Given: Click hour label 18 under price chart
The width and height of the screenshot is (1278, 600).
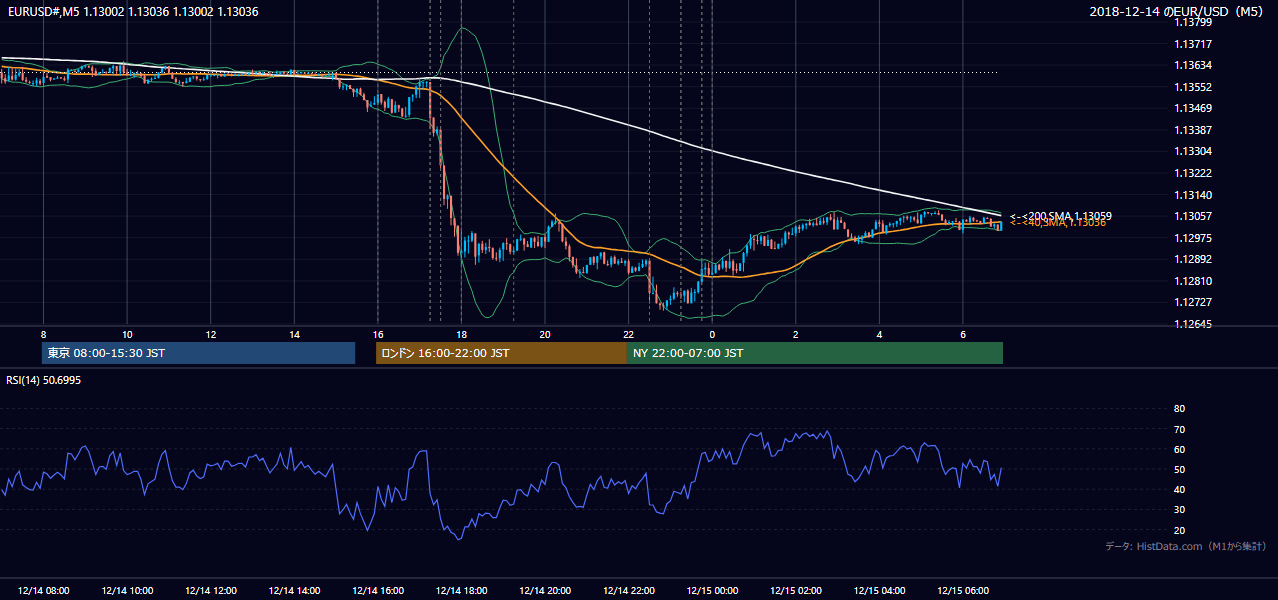Looking at the screenshot, I should tap(461, 334).
